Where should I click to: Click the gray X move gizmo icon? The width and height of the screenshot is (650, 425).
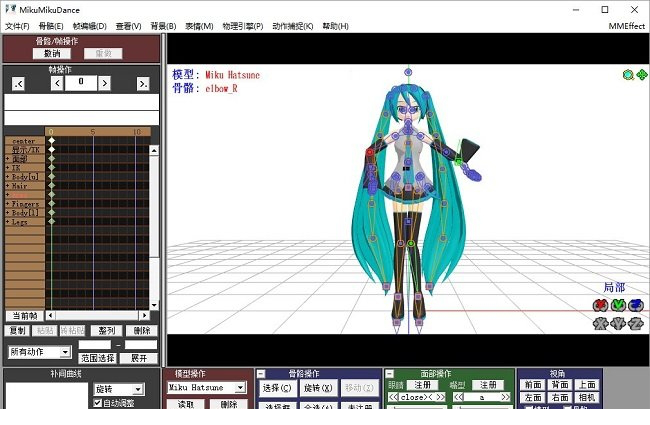click(x=600, y=323)
